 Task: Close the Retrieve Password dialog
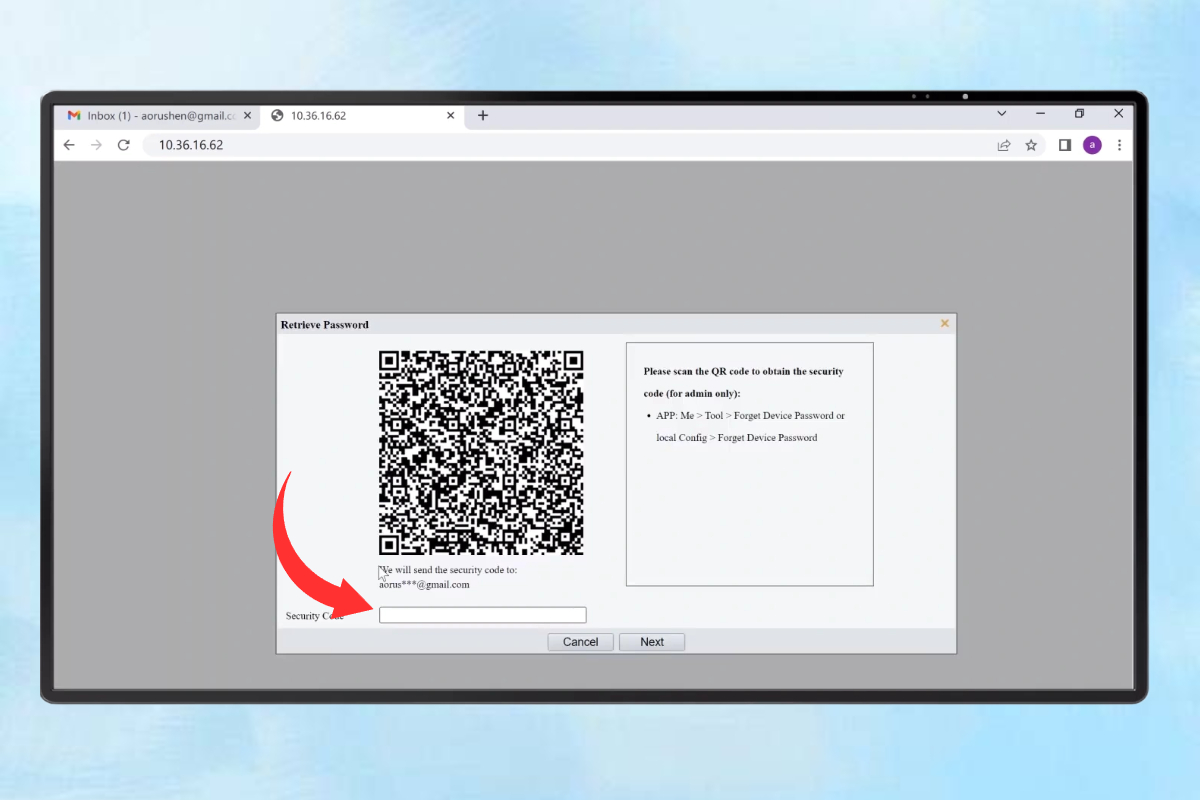(x=945, y=323)
